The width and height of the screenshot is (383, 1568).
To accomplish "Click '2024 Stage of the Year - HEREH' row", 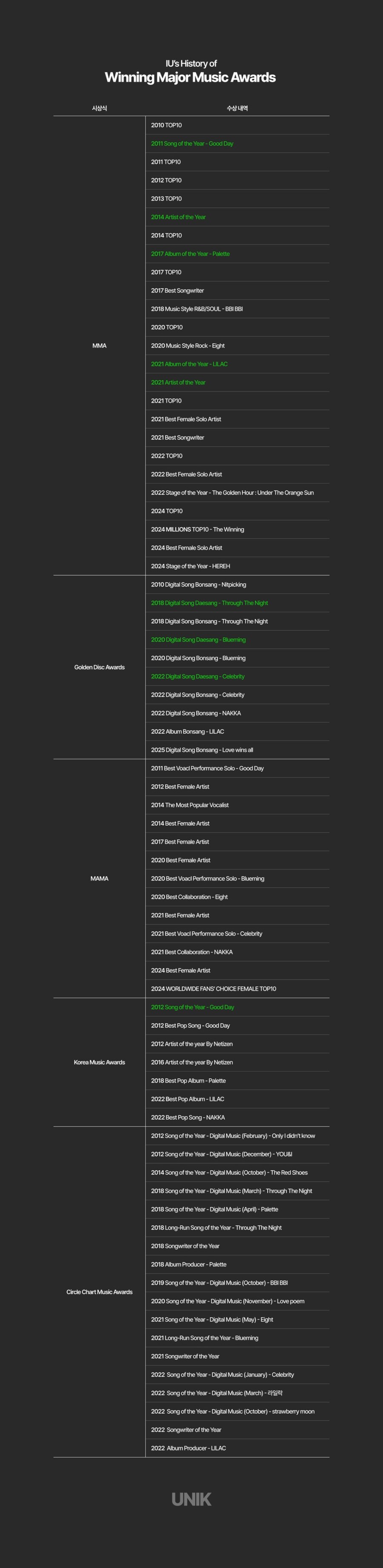I will click(x=191, y=566).
